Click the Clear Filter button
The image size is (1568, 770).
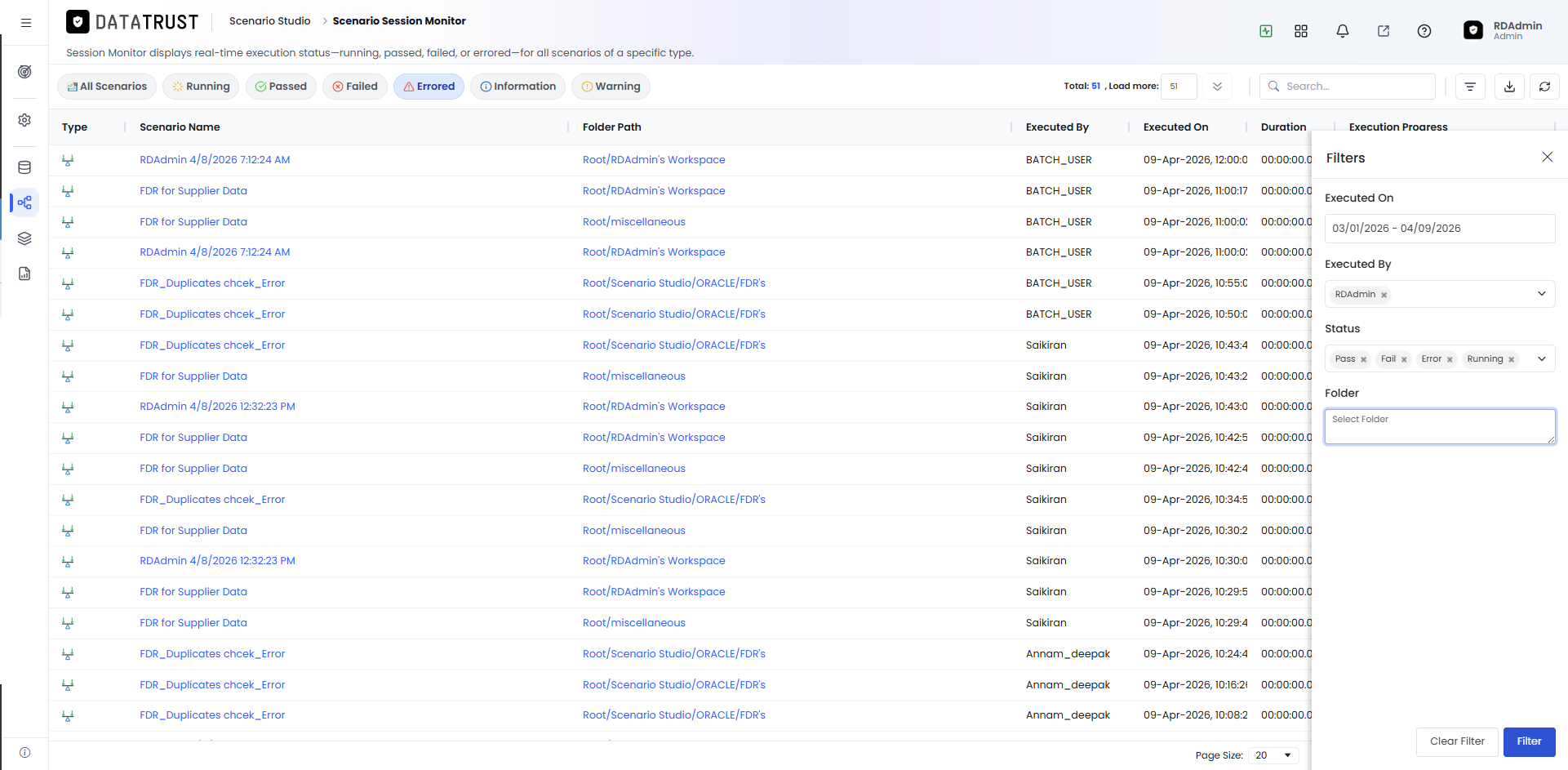(1457, 741)
